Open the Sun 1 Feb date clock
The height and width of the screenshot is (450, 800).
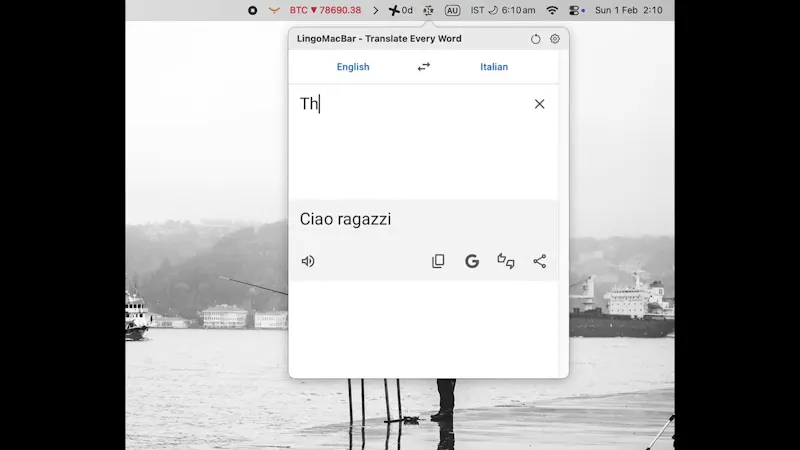(629, 10)
